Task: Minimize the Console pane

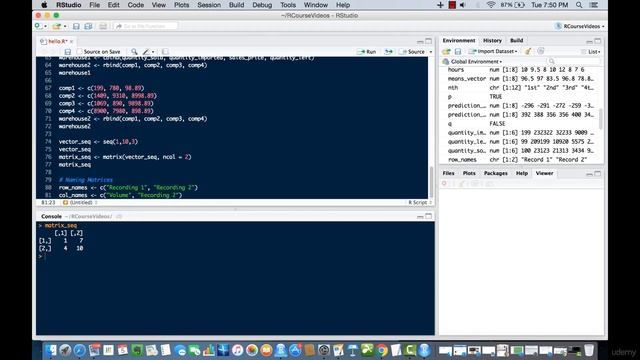Action: tap(420, 216)
